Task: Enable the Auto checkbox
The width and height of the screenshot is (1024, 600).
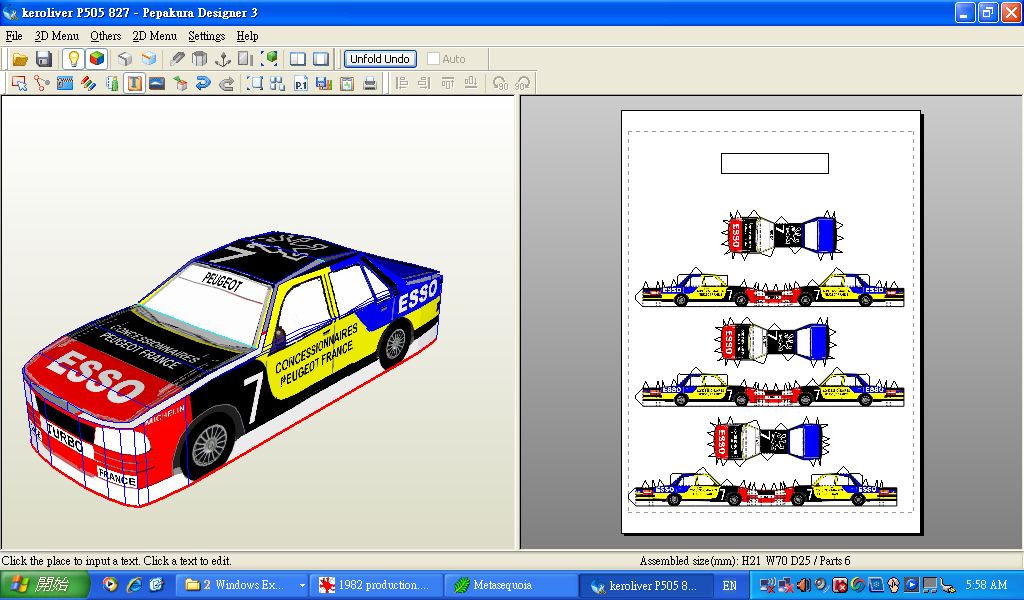Action: (x=433, y=59)
